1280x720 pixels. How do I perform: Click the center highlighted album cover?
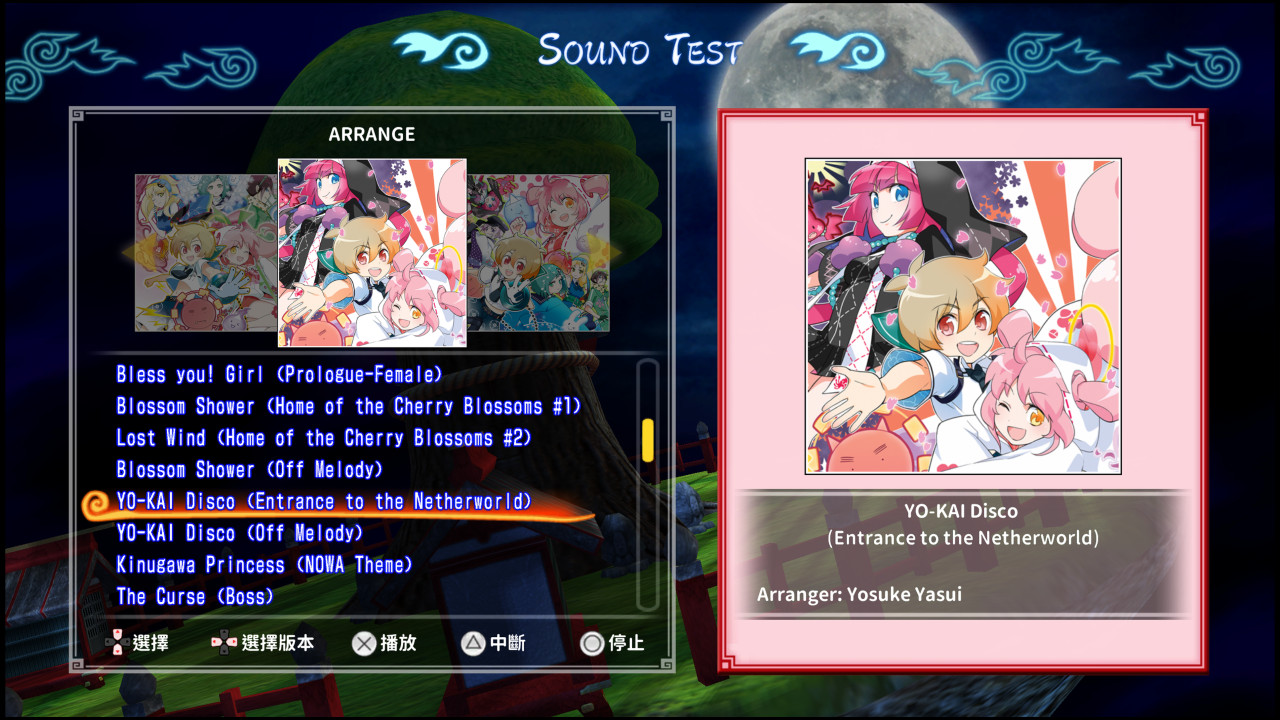point(372,253)
